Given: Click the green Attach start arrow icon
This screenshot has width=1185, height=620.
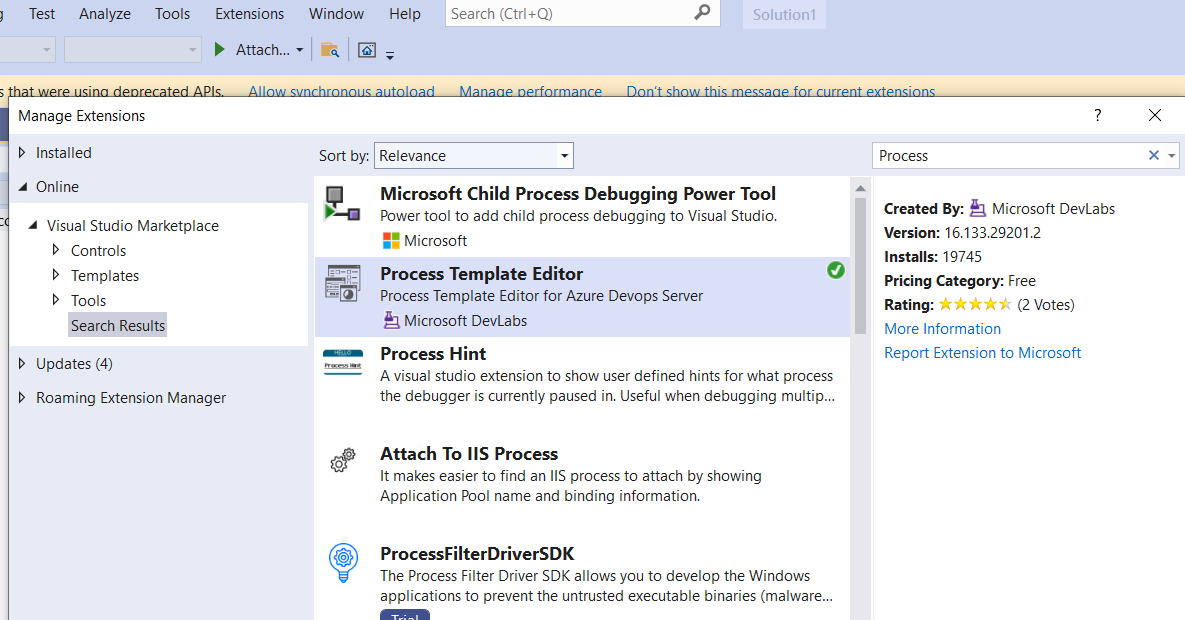Looking at the screenshot, I should point(219,50).
